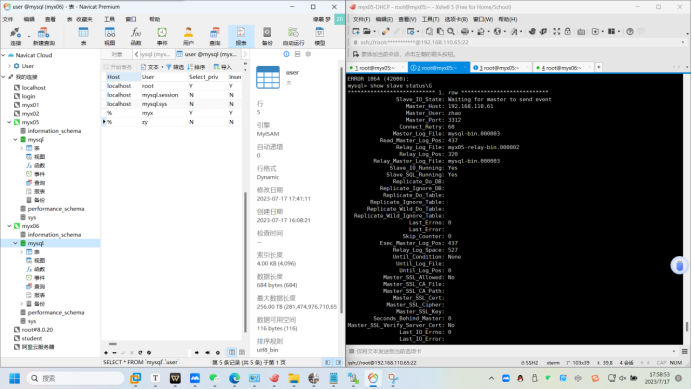Open the View (视图) objects in Navicat
692x389 pixels.
tap(109, 36)
